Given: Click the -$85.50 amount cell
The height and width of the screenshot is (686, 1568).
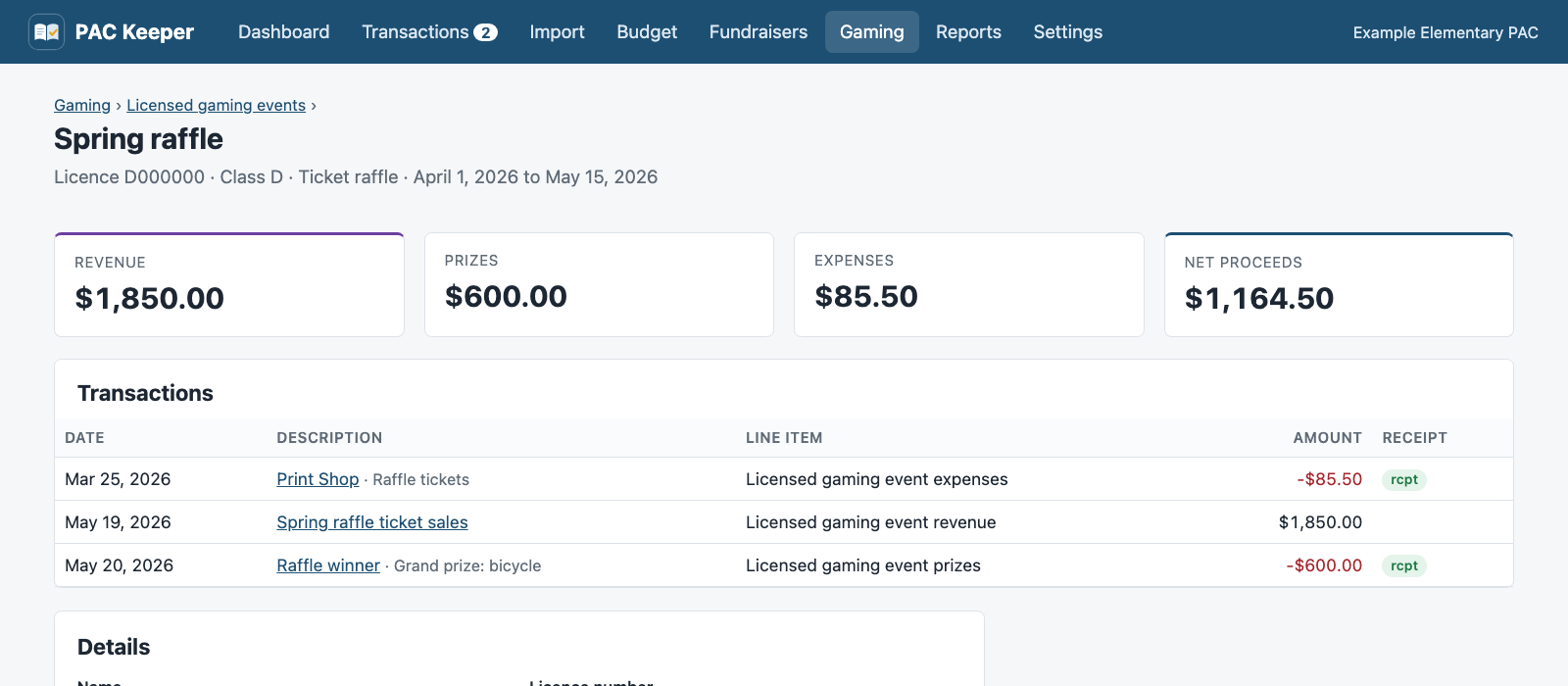Looking at the screenshot, I should pos(1329,479).
